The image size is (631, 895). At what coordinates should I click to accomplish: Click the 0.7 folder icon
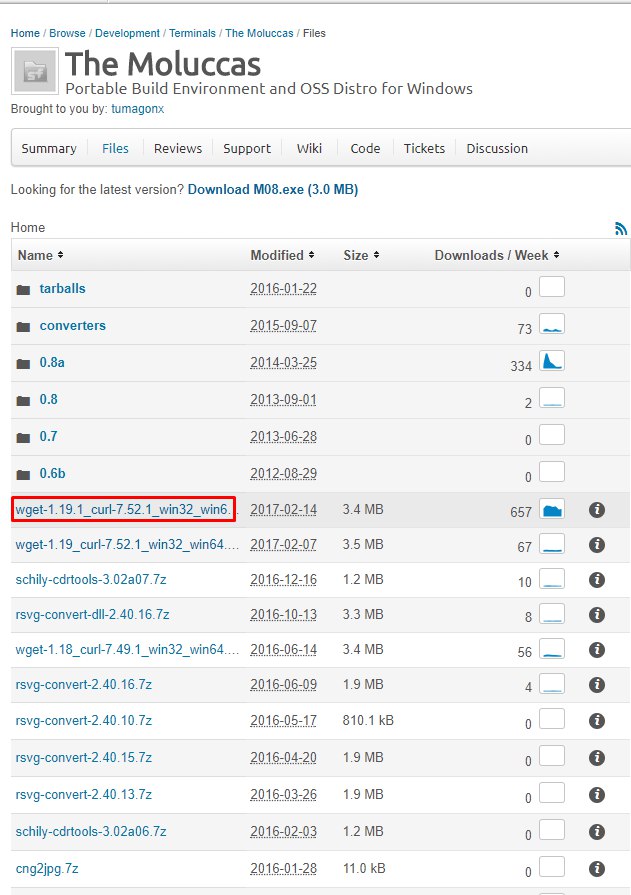[x=23, y=438]
